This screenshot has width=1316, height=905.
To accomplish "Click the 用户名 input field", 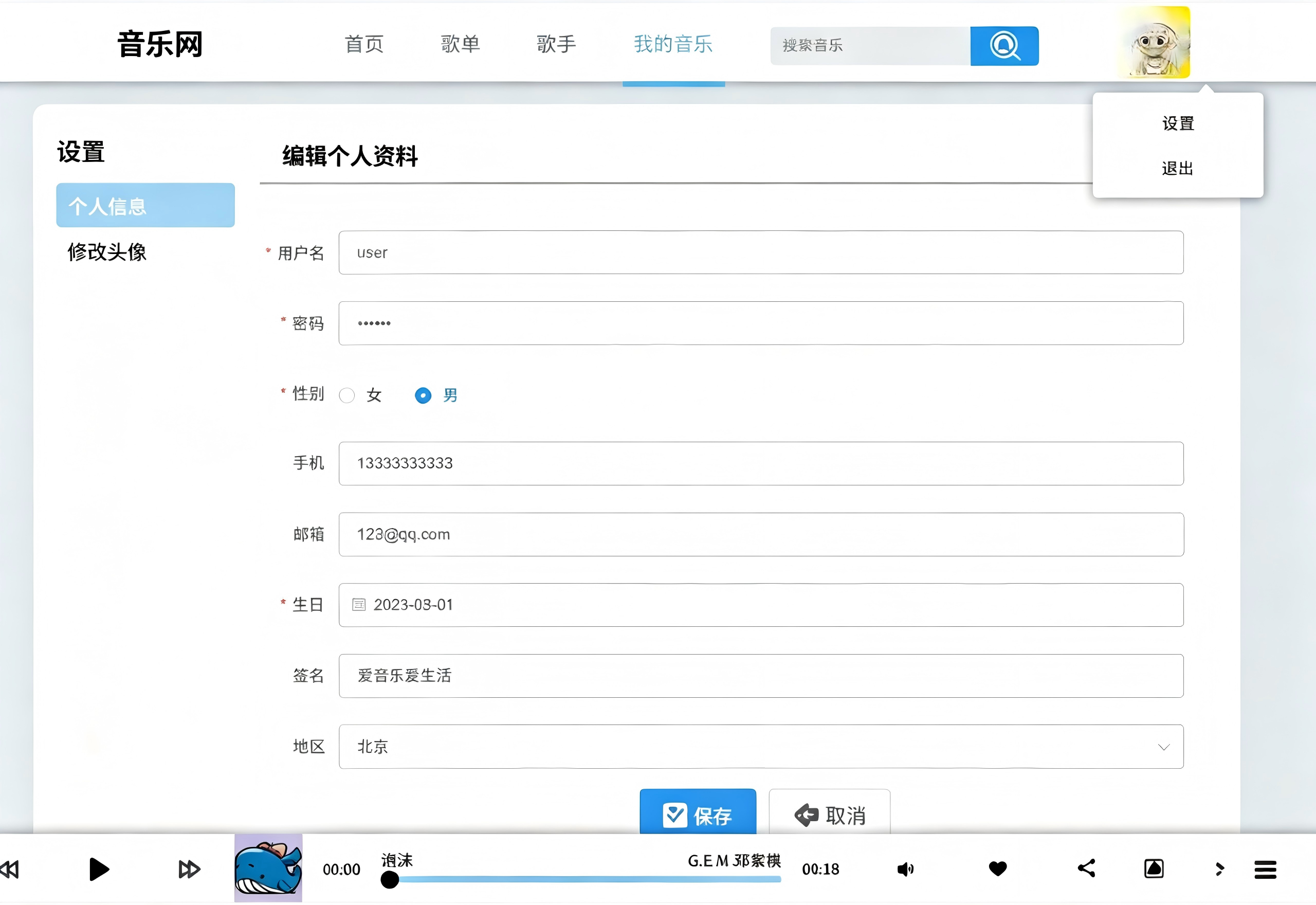I will click(761, 252).
